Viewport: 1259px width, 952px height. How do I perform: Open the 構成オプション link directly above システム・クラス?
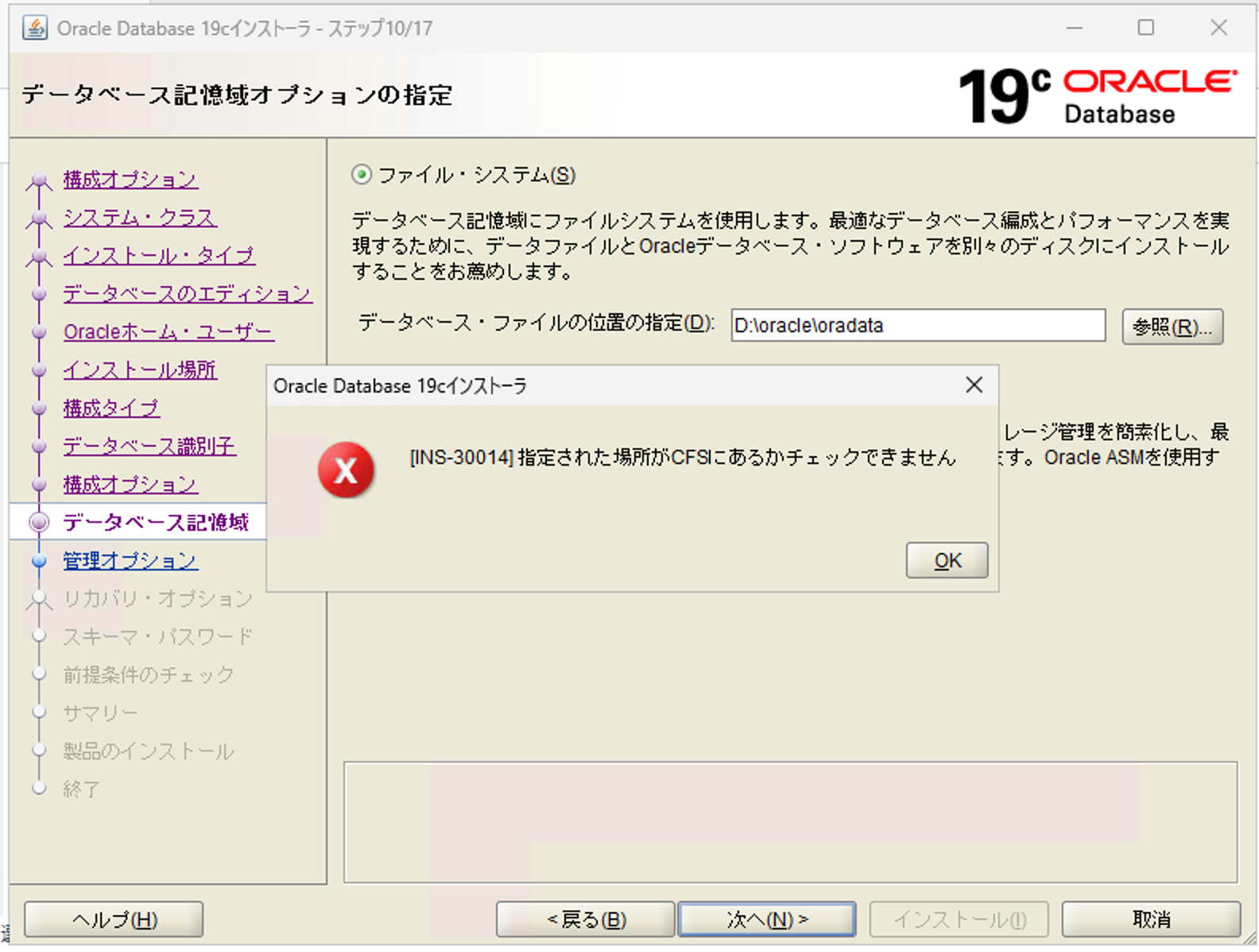point(130,180)
